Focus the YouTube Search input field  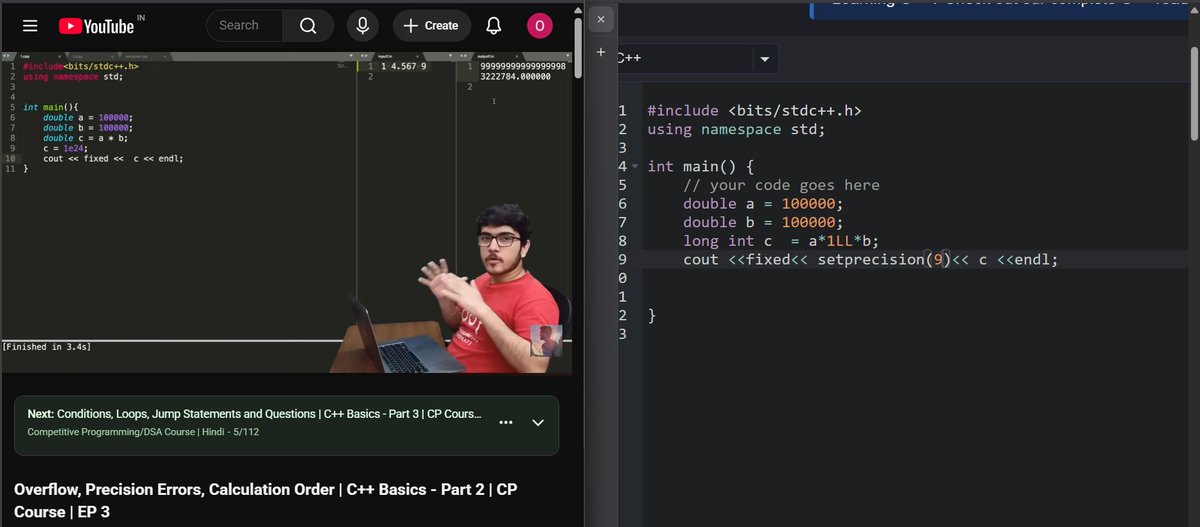click(245, 26)
